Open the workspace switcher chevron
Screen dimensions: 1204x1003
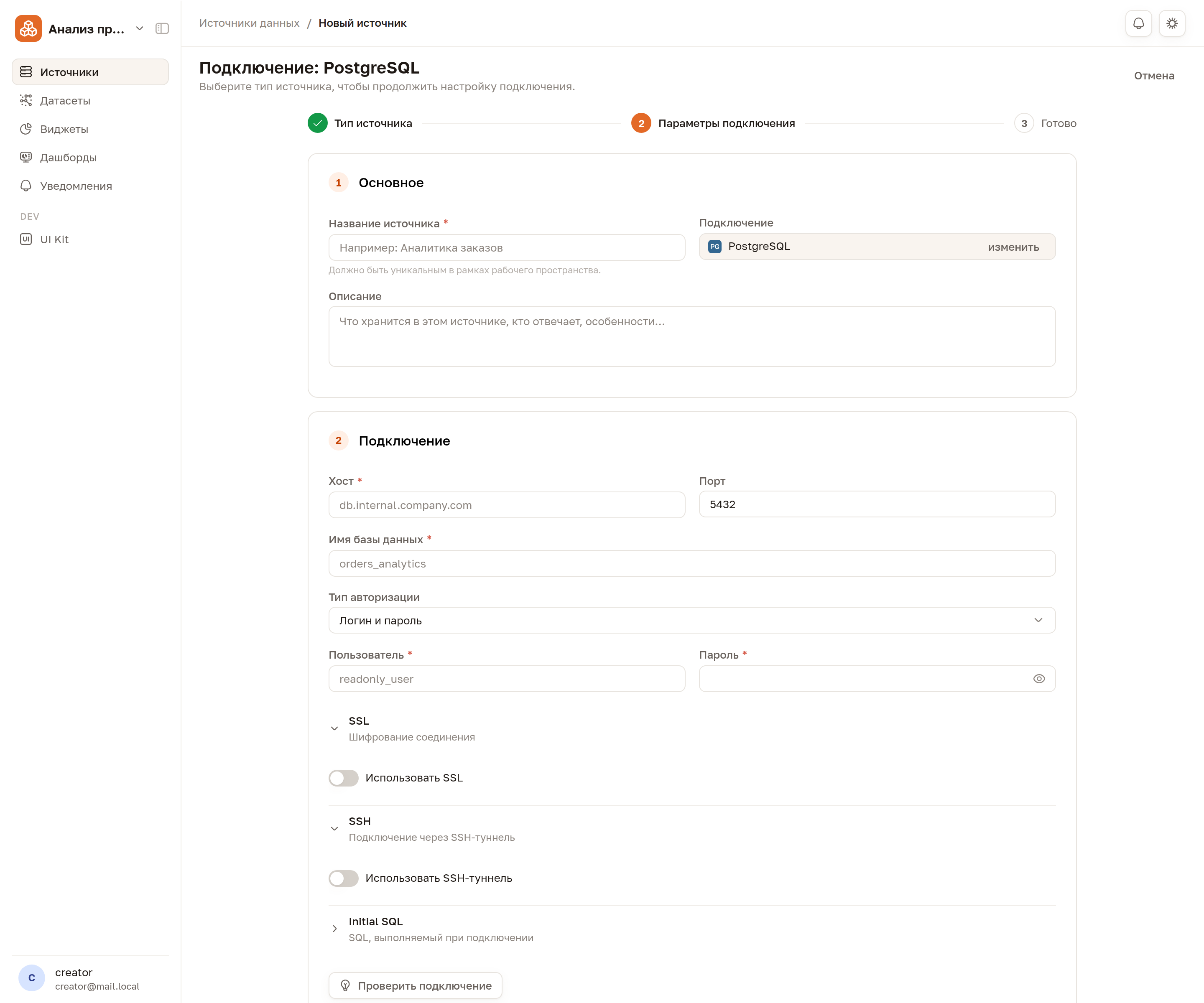pos(139,29)
